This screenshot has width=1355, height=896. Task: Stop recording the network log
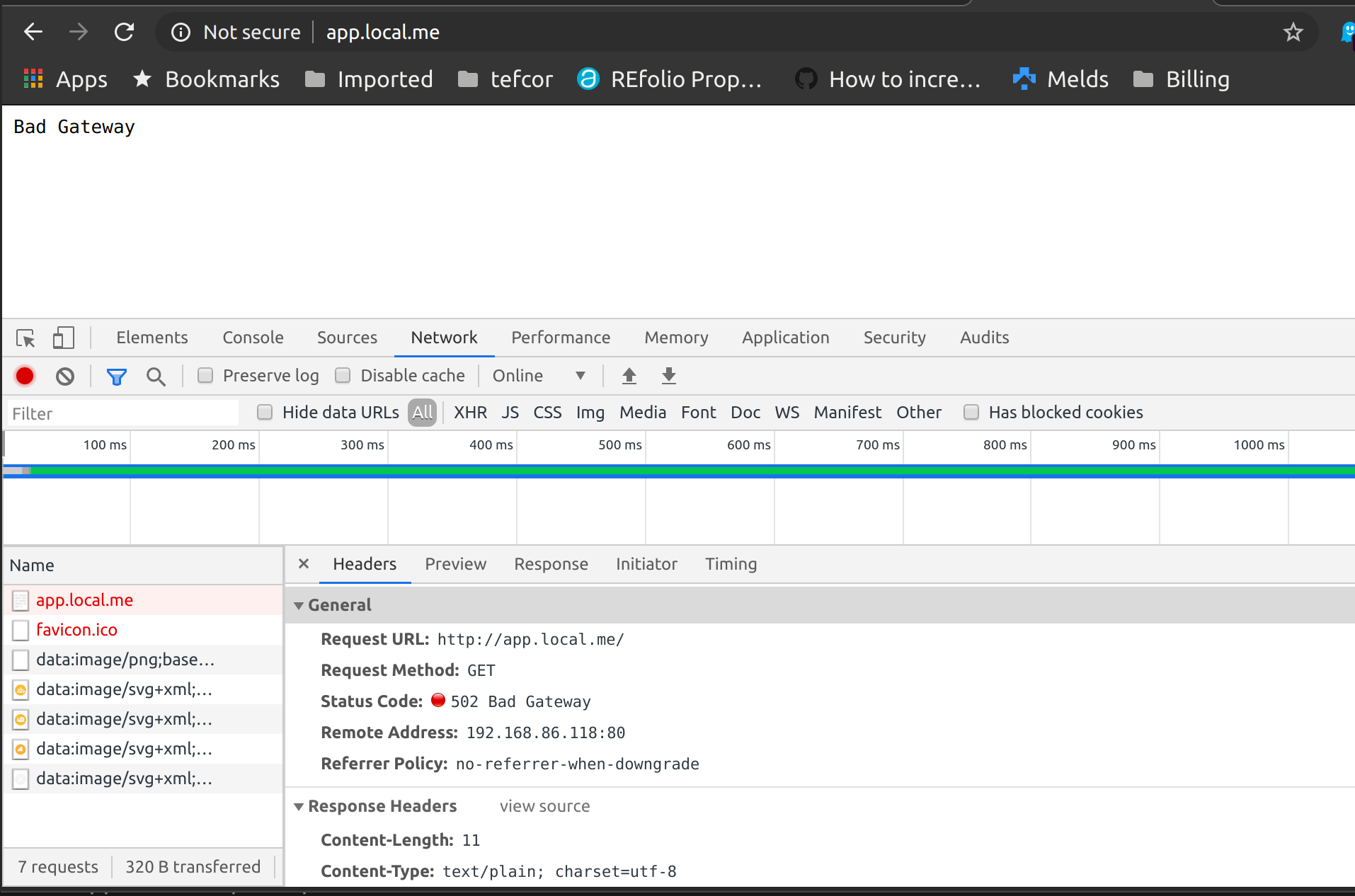25,376
